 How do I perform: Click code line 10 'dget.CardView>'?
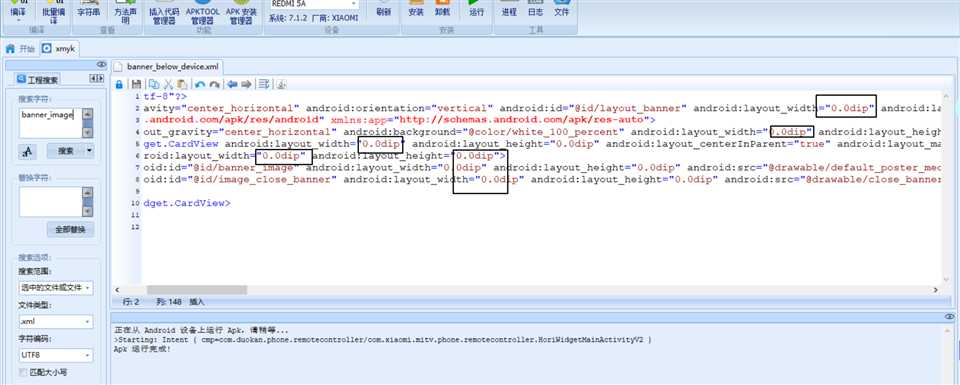(x=187, y=203)
